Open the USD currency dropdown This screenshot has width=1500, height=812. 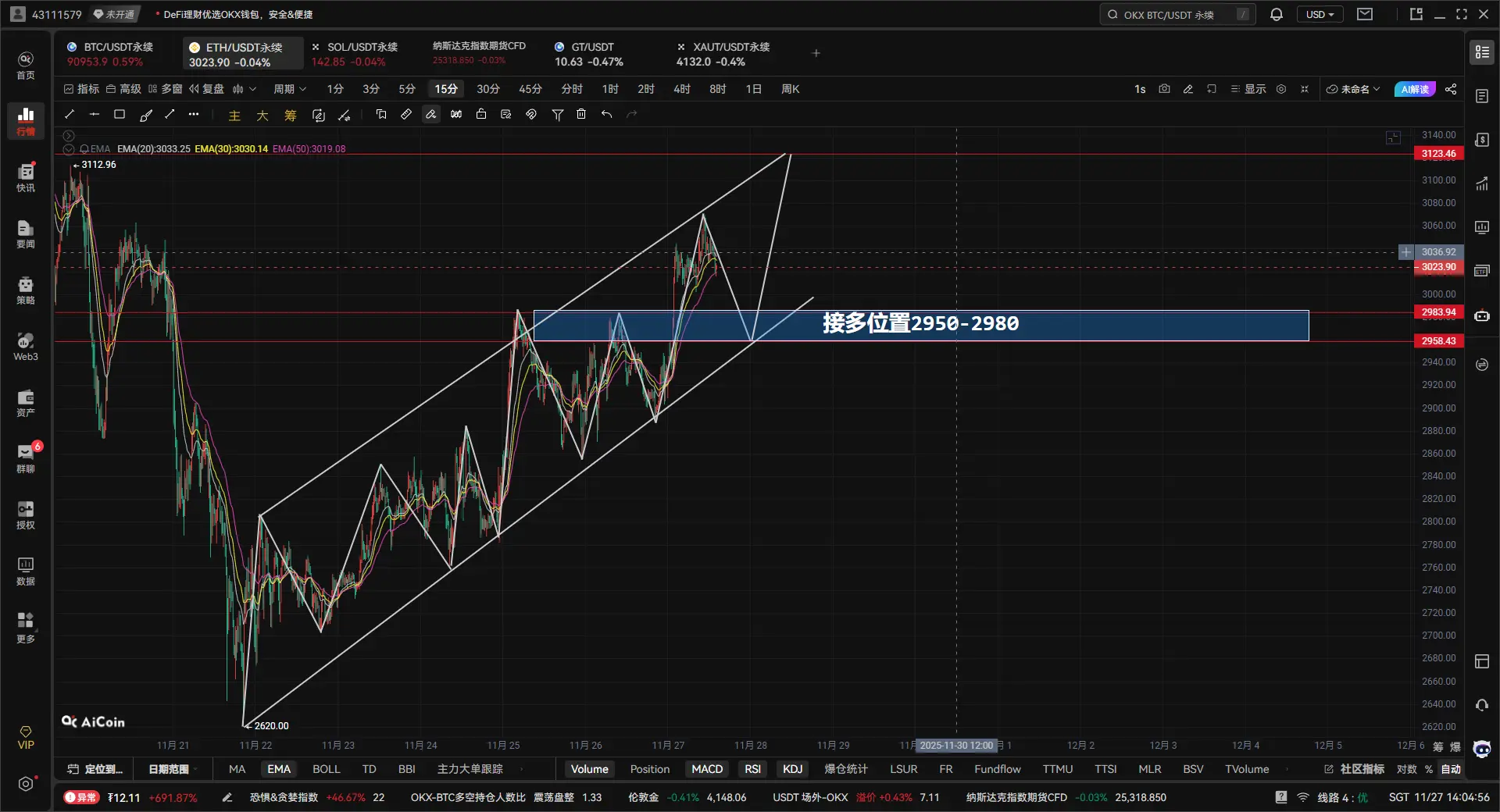point(1320,15)
